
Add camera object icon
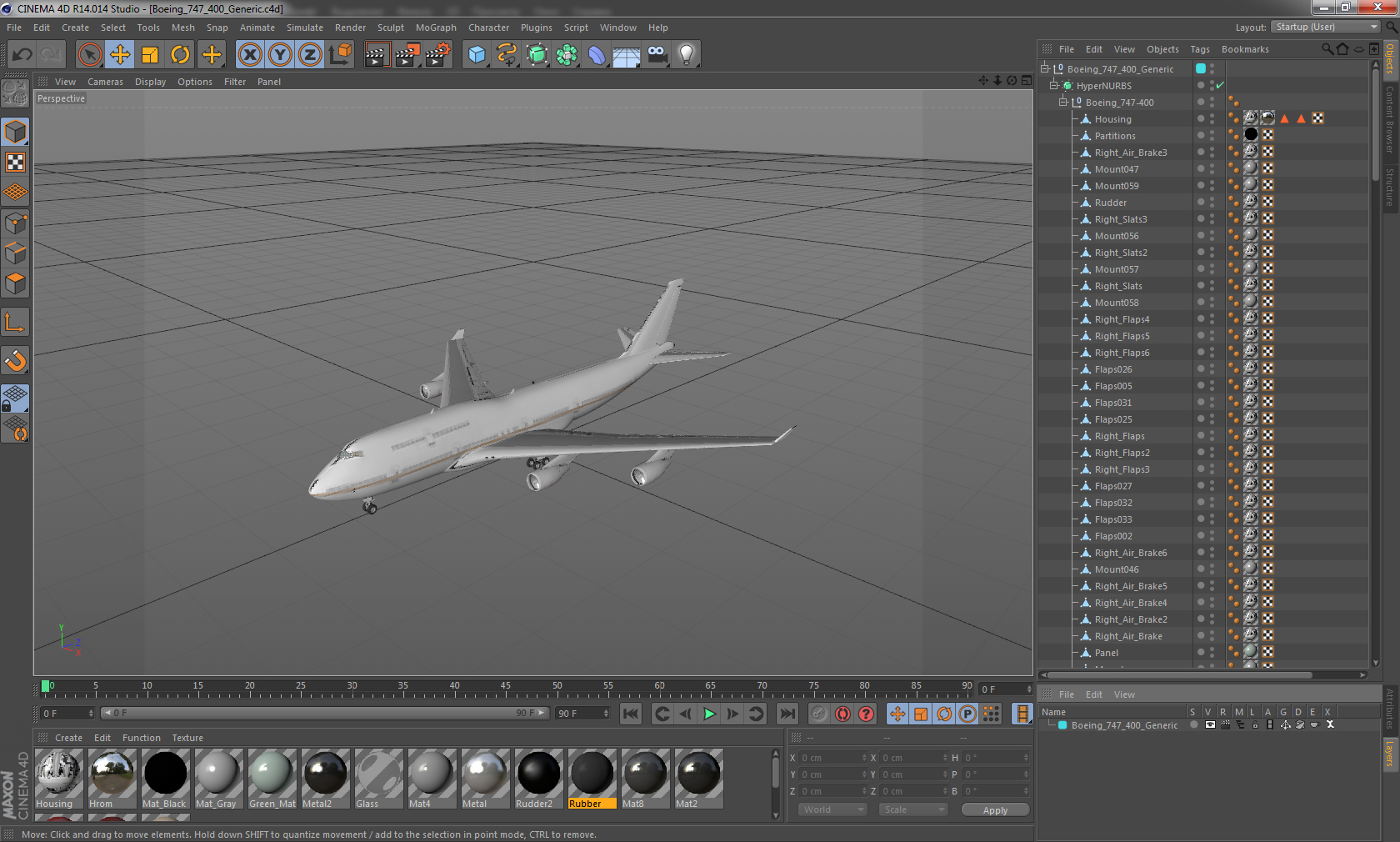click(x=657, y=55)
